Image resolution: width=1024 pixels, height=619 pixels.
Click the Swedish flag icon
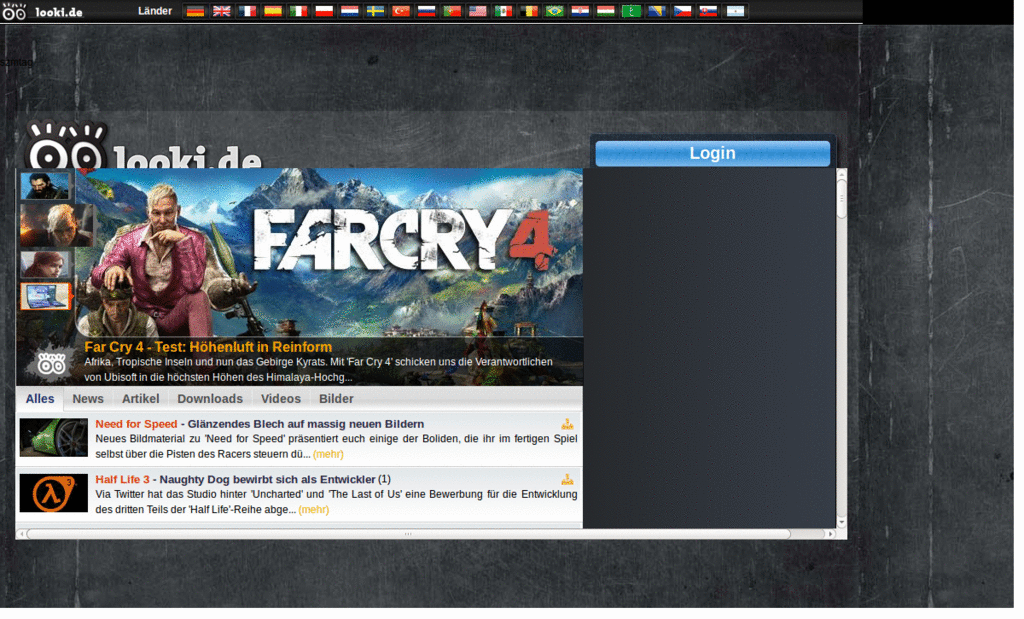(x=375, y=11)
